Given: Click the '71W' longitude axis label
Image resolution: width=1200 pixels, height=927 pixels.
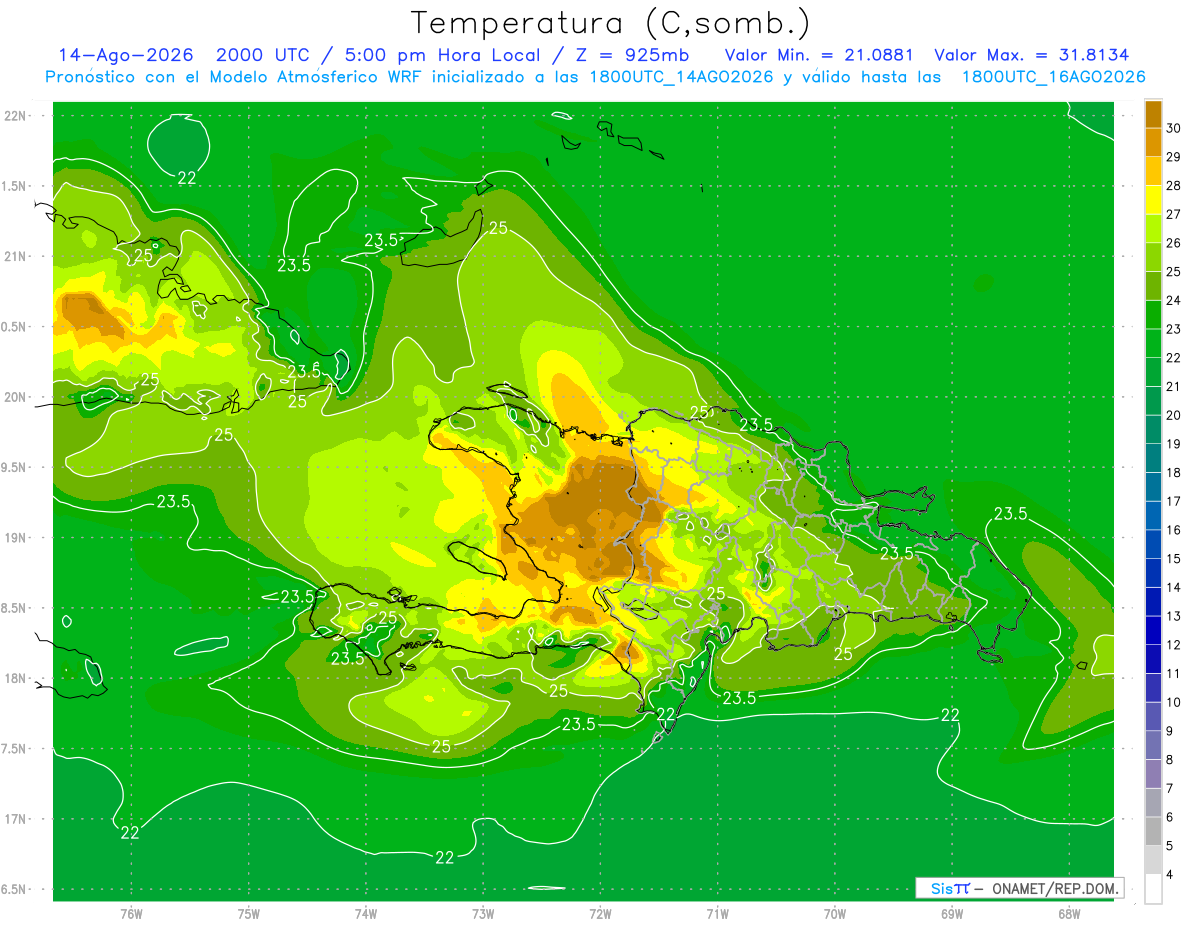Looking at the screenshot, I should click(717, 913).
